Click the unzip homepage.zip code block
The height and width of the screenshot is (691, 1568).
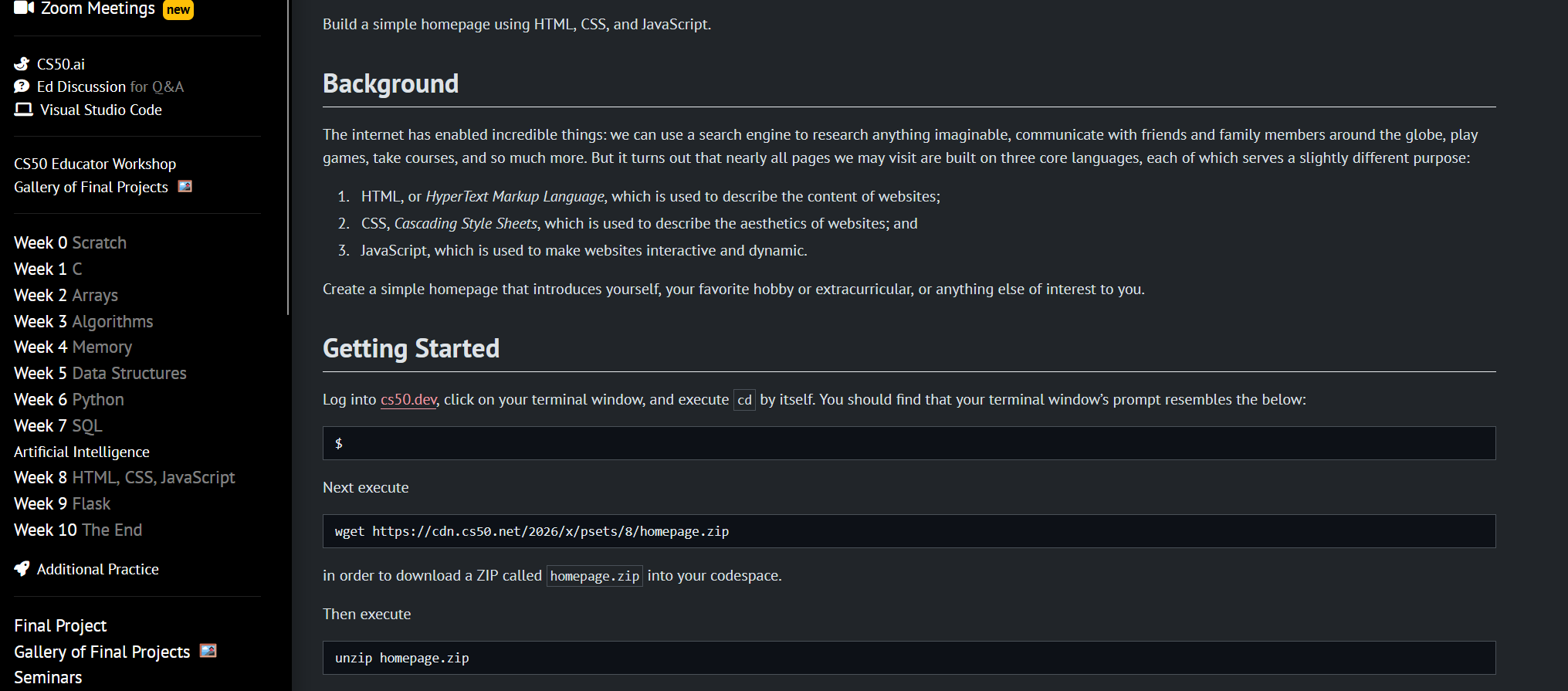(909, 658)
